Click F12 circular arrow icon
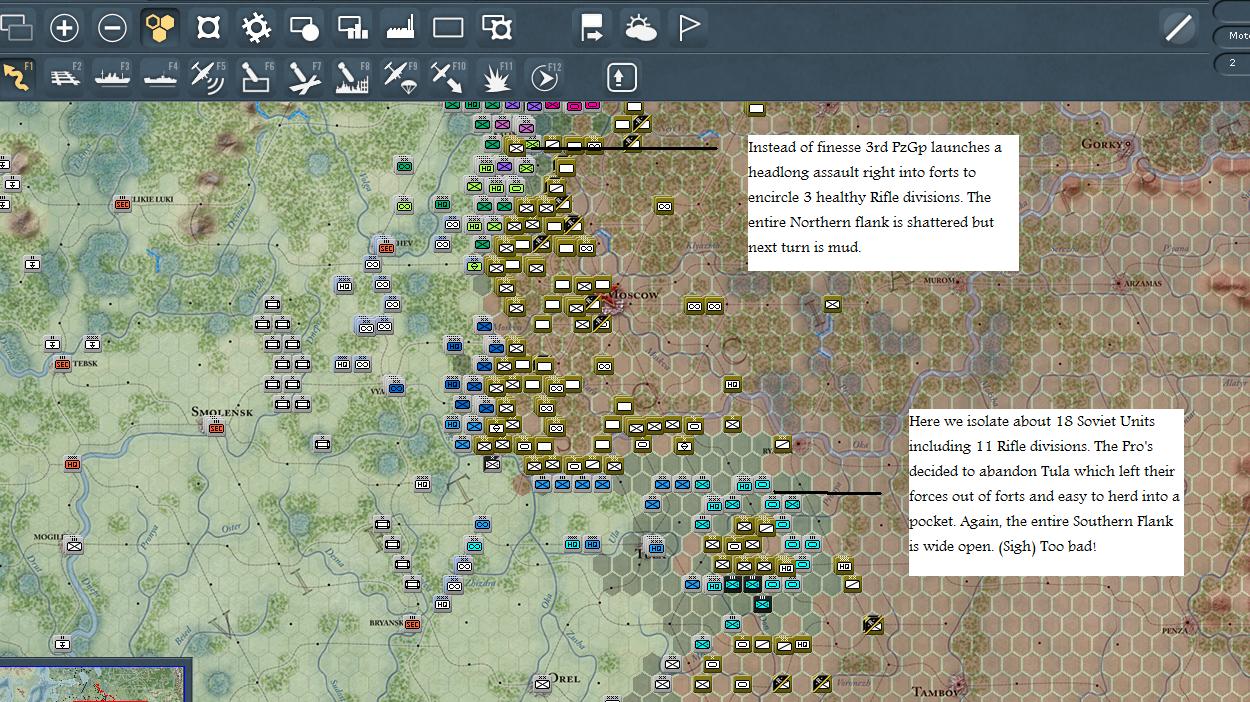Viewport: 1250px width, 702px height. click(x=545, y=77)
